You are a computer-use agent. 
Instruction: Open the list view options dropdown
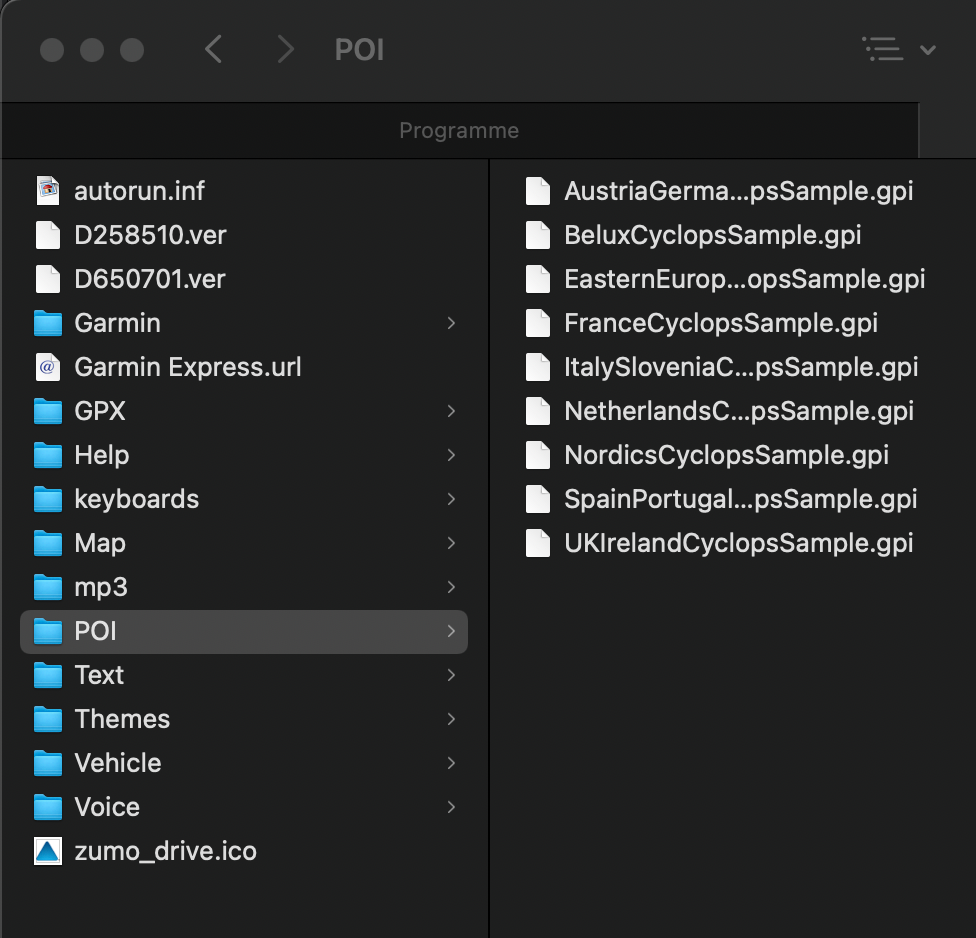tap(898, 49)
